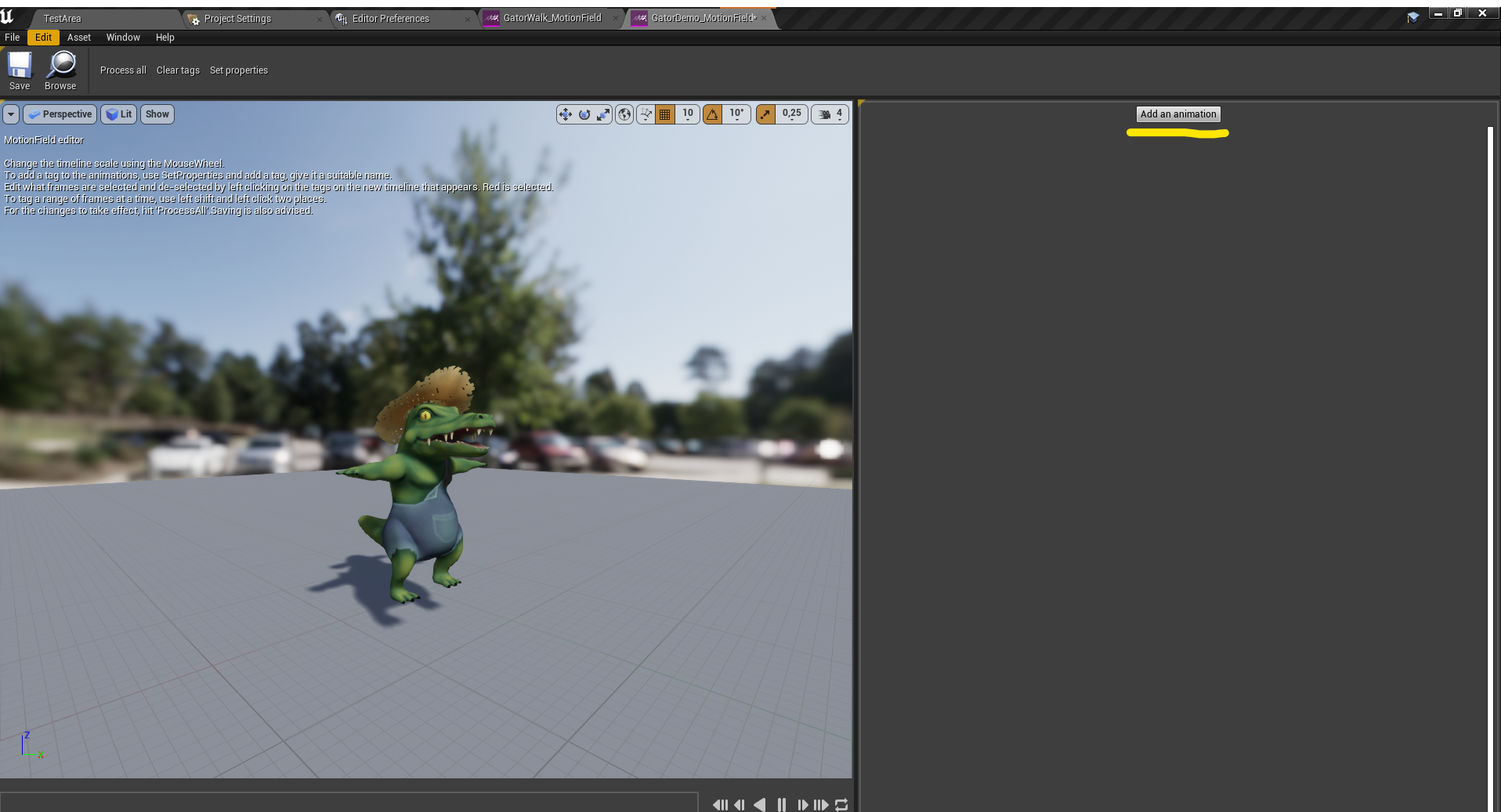Click the tutorial graduation cap icon
Image resolution: width=1501 pixels, height=812 pixels.
click(1413, 17)
